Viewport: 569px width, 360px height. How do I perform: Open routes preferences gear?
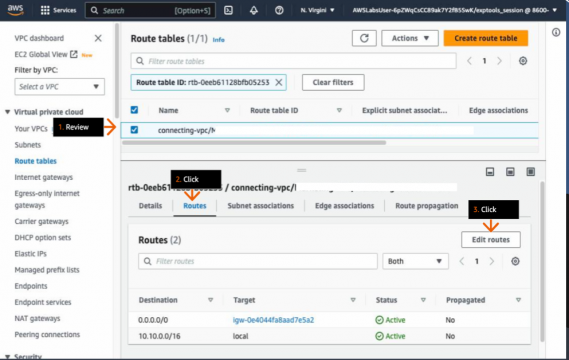click(x=515, y=261)
